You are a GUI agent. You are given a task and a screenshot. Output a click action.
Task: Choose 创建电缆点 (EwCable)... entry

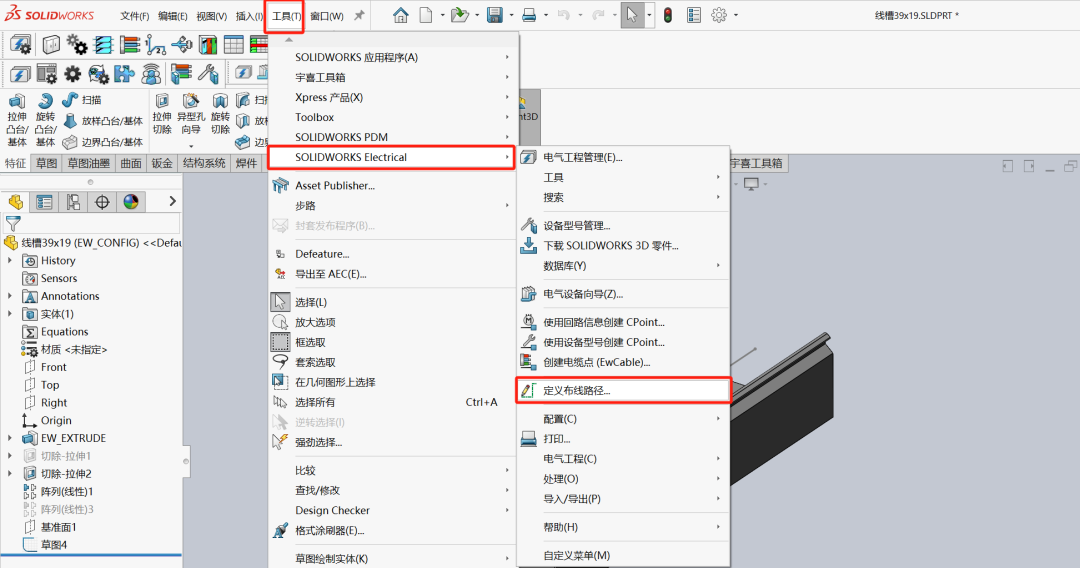[x=623, y=362]
